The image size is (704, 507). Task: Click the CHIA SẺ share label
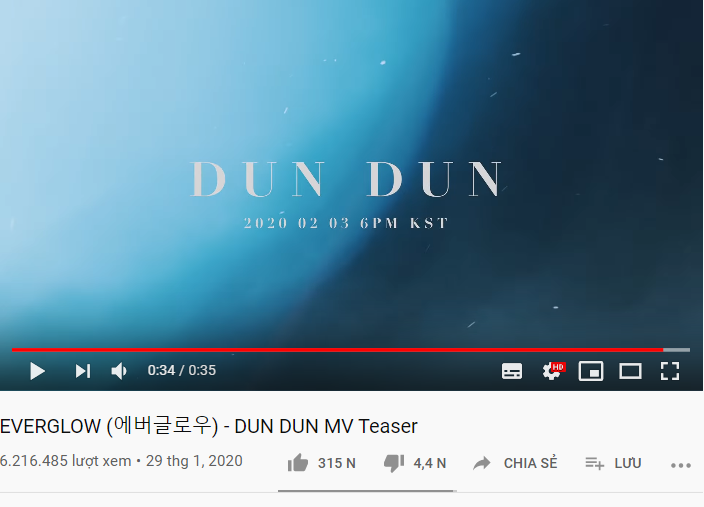coord(531,463)
